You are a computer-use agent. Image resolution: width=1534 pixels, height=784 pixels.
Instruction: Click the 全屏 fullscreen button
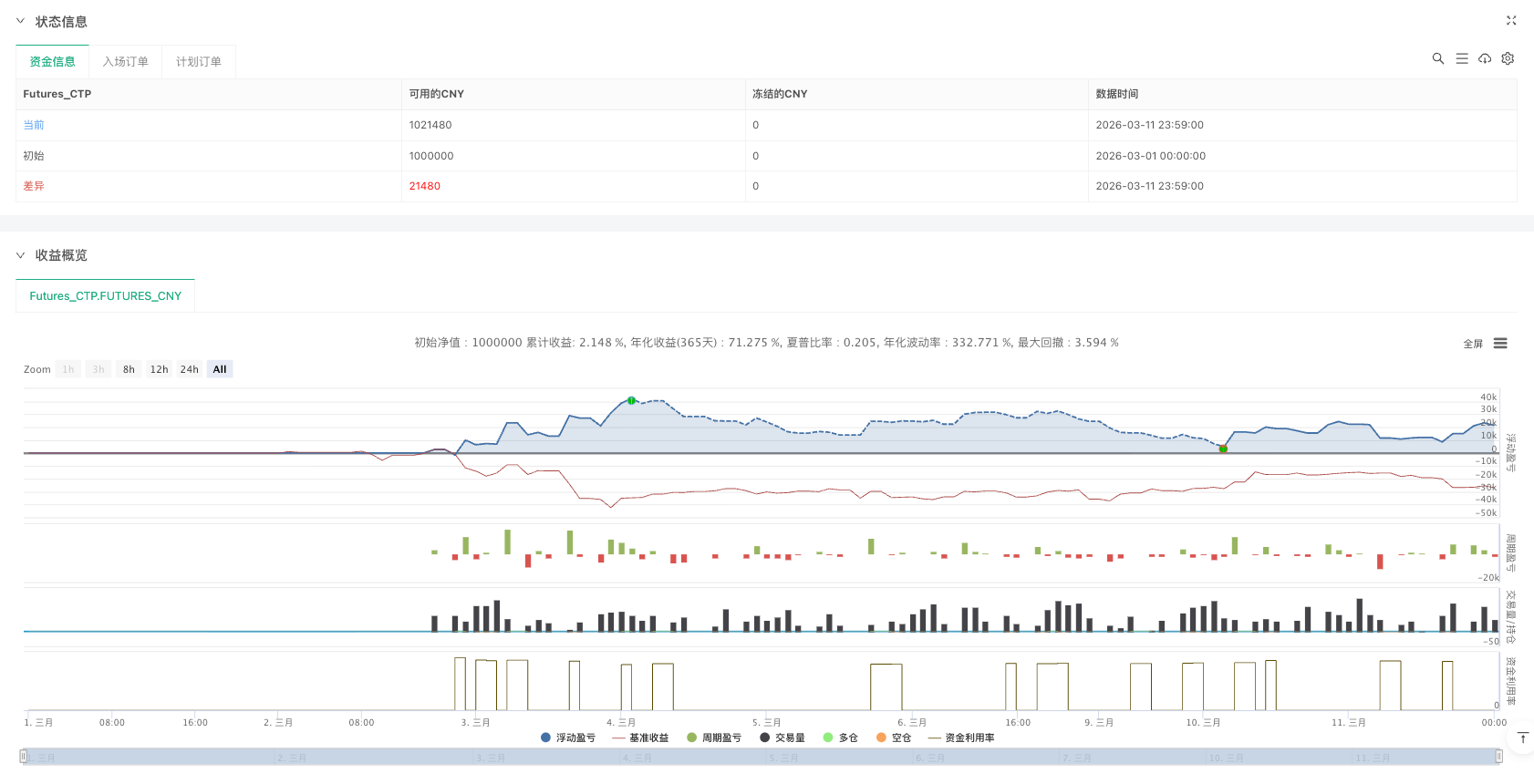tap(1472, 344)
